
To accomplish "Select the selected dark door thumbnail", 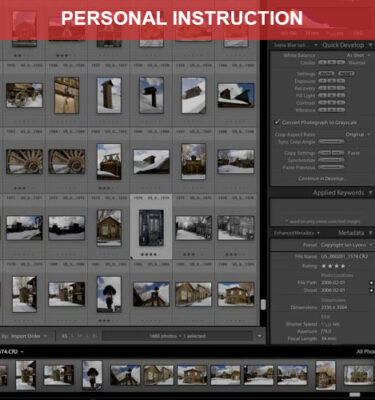I will (151, 228).
